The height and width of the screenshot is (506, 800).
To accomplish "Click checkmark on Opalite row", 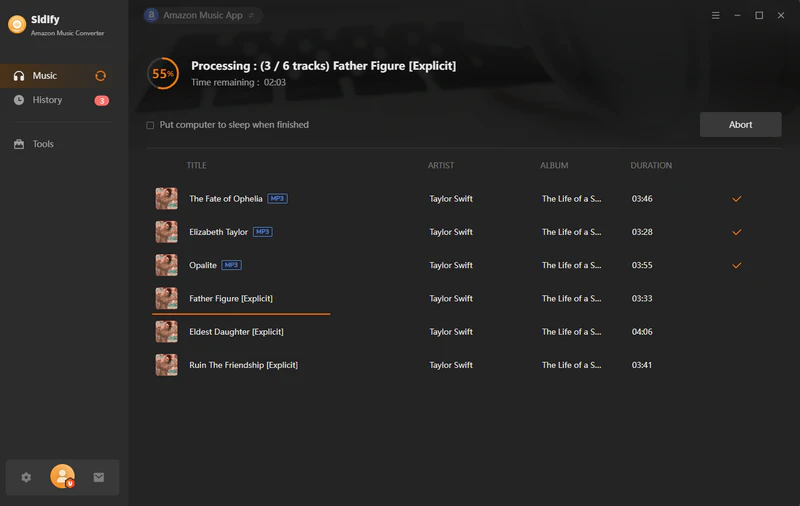I will (737, 265).
